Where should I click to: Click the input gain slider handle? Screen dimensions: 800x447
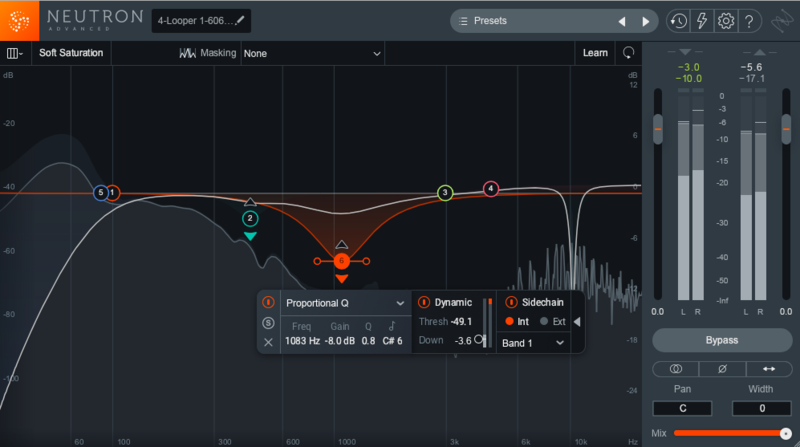(658, 129)
